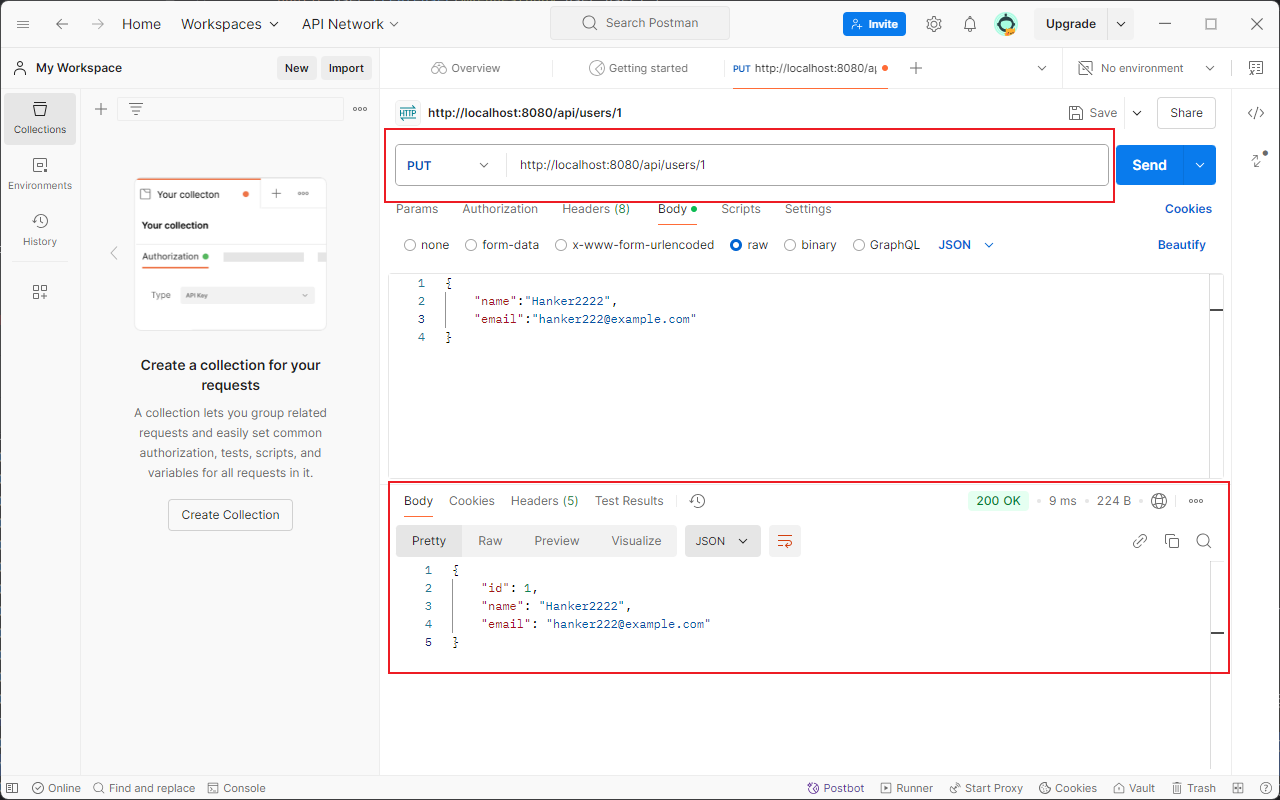Click the Import button
This screenshot has height=800, width=1280.
pos(346,68)
